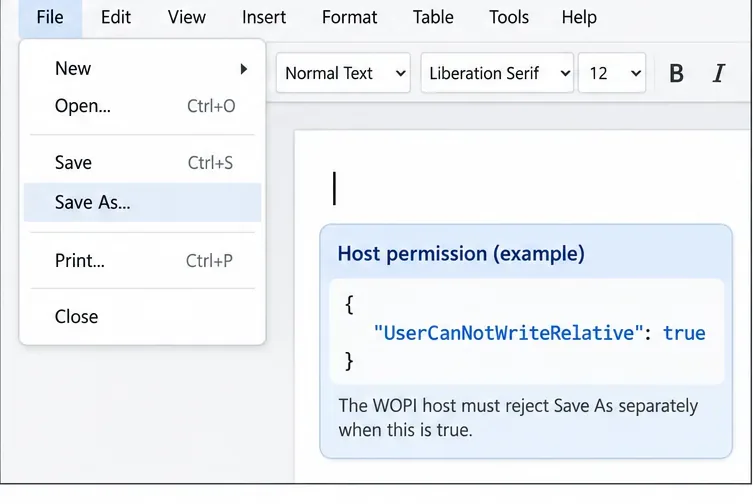Choose Close from the File menu
The image size is (753, 504).
pyautogui.click(x=143, y=317)
